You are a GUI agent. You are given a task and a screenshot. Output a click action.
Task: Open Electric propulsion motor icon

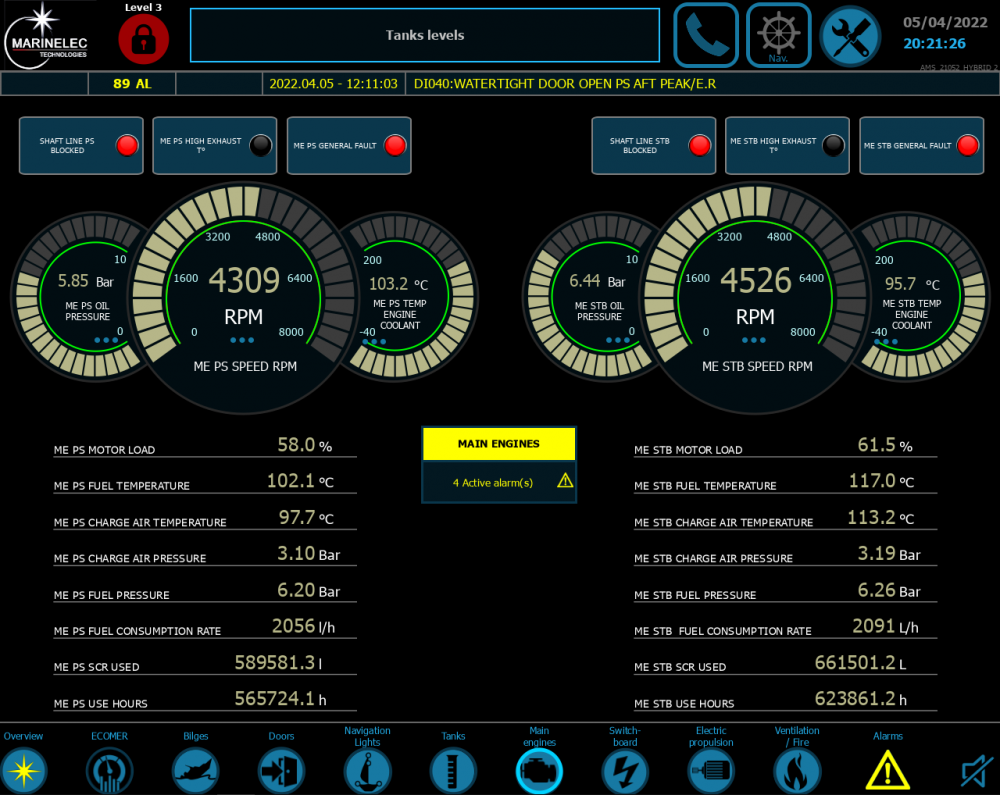pos(711,771)
